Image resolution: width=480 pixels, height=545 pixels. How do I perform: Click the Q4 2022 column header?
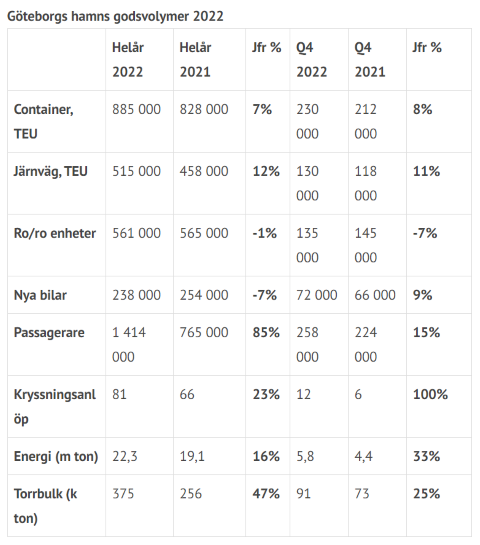click(x=312, y=60)
